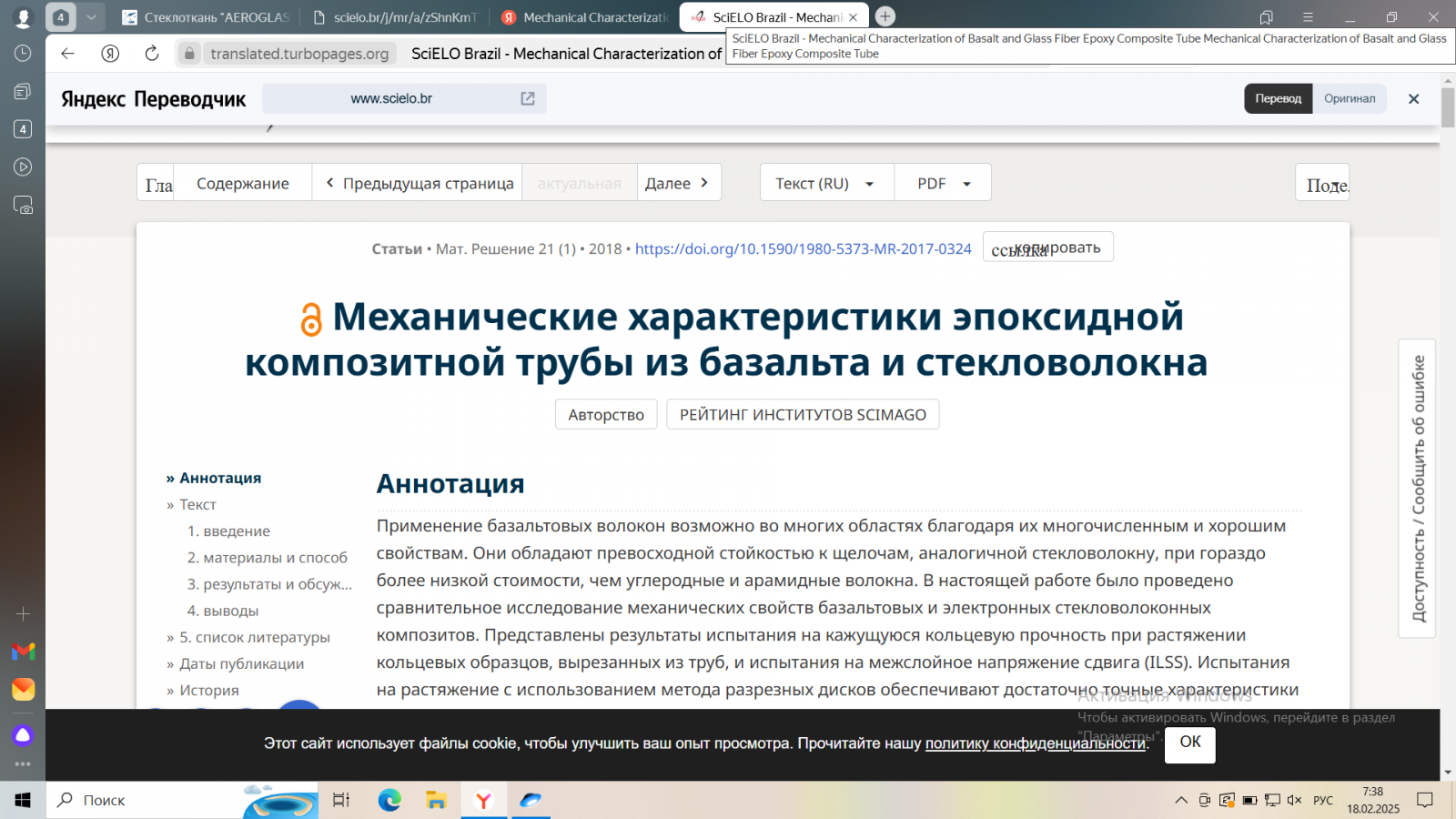Open PDF download dropdown

coord(943,183)
